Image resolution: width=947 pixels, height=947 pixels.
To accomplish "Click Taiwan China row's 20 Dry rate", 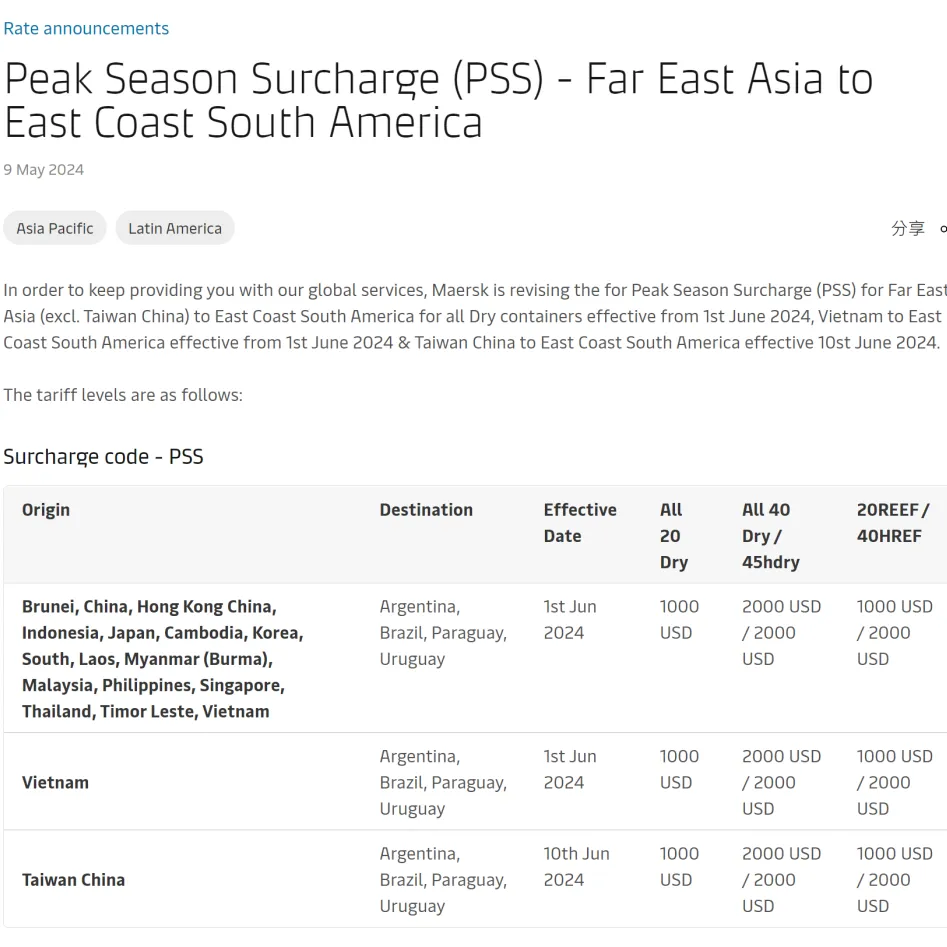I will coord(679,867).
